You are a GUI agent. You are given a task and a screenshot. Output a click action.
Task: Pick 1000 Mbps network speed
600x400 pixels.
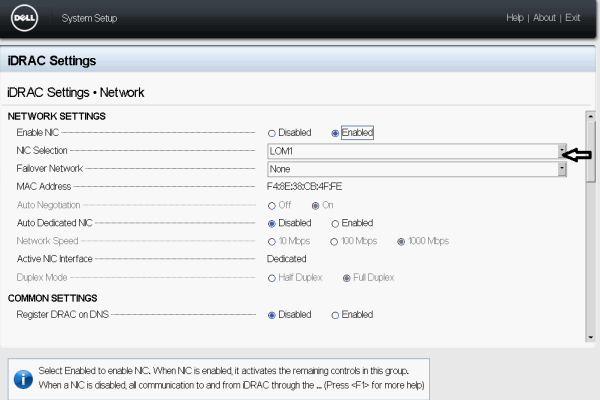pyautogui.click(x=401, y=242)
